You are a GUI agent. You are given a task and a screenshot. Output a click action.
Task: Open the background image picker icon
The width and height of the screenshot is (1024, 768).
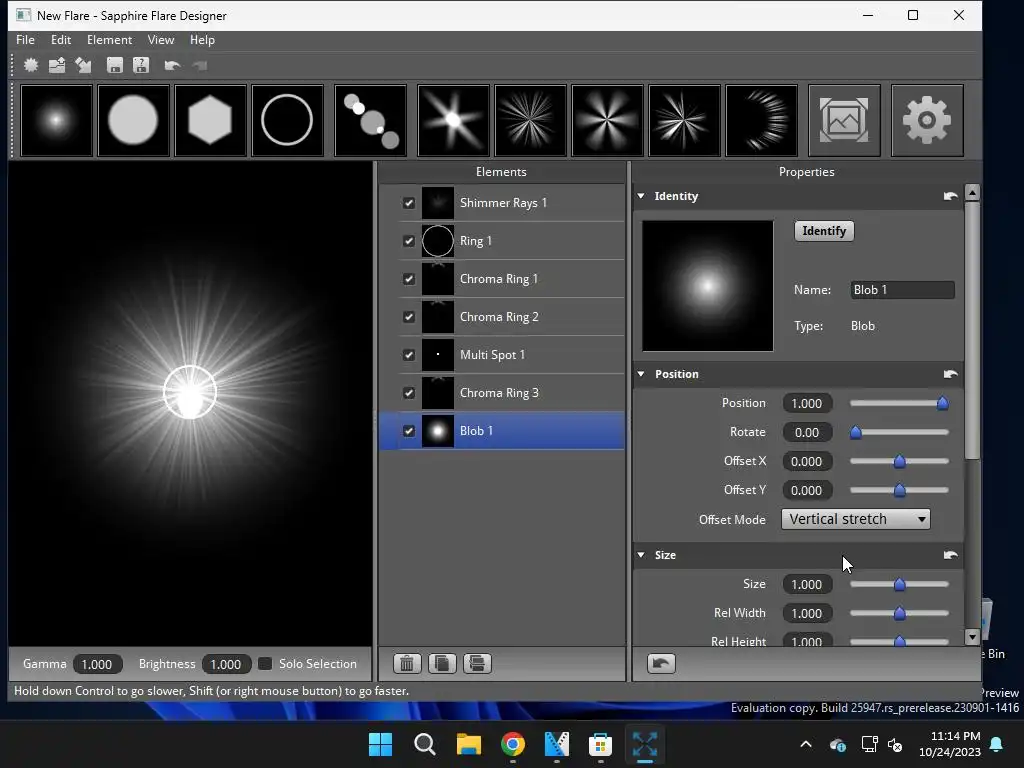[844, 120]
